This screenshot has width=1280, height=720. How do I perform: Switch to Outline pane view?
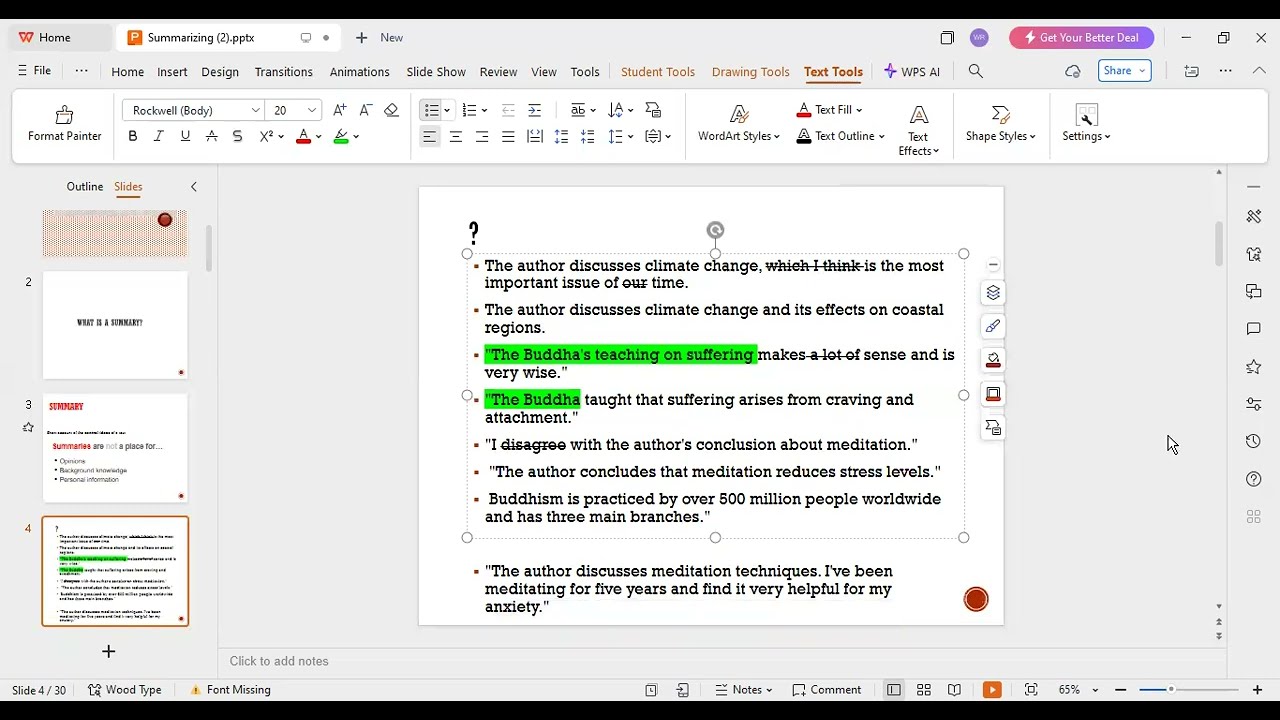pyautogui.click(x=85, y=187)
